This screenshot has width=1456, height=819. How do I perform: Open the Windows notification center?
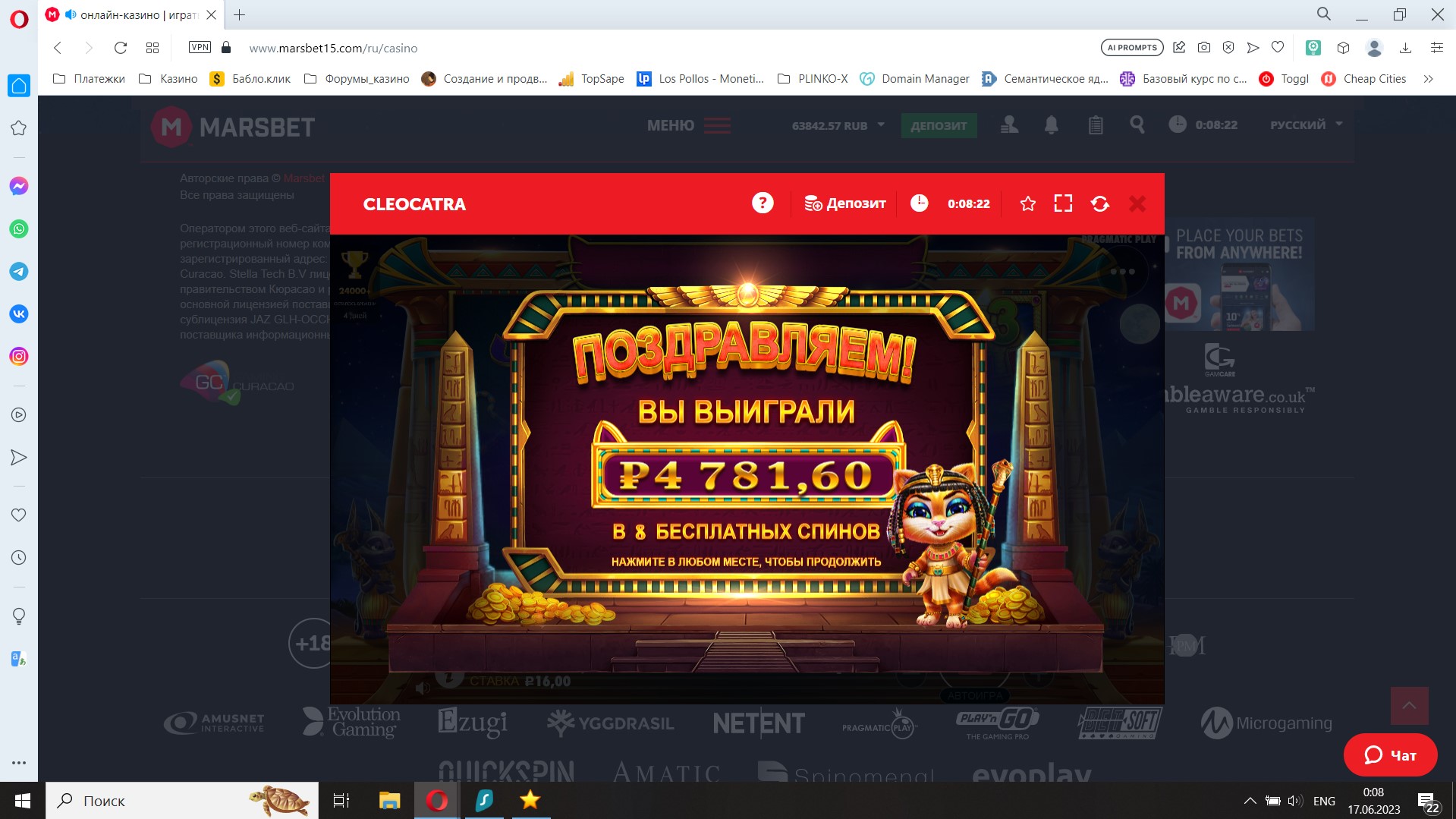[x=1429, y=802]
